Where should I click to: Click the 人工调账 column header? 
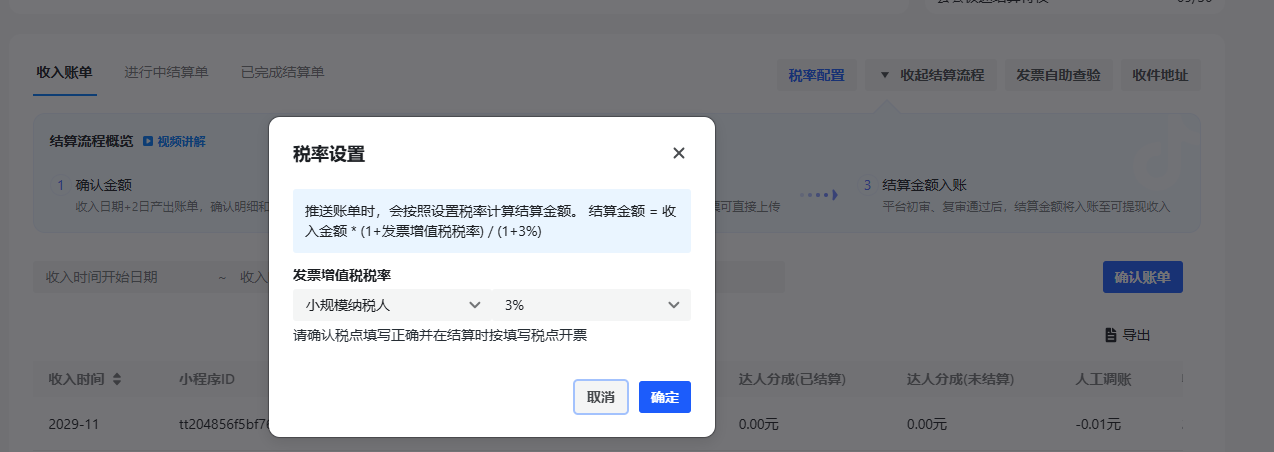click(x=1102, y=380)
